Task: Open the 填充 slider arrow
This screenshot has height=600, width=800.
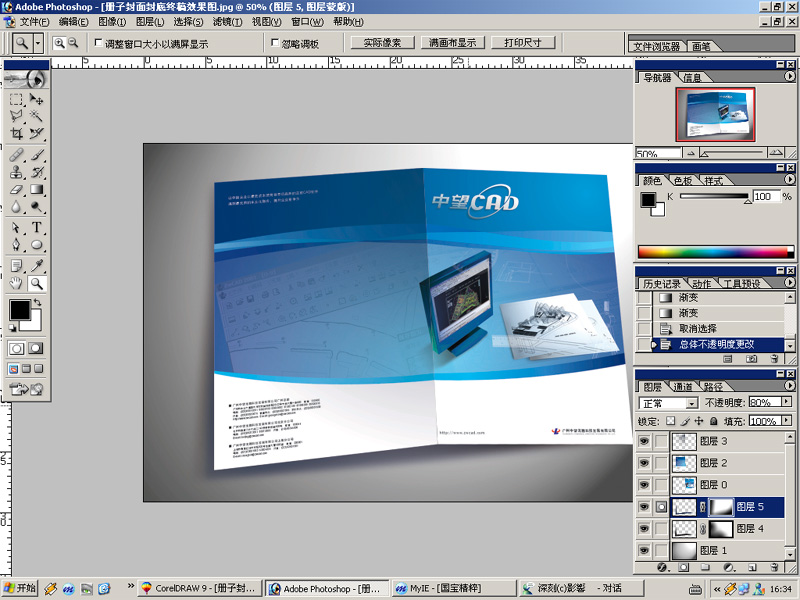Action: pyautogui.click(x=786, y=421)
